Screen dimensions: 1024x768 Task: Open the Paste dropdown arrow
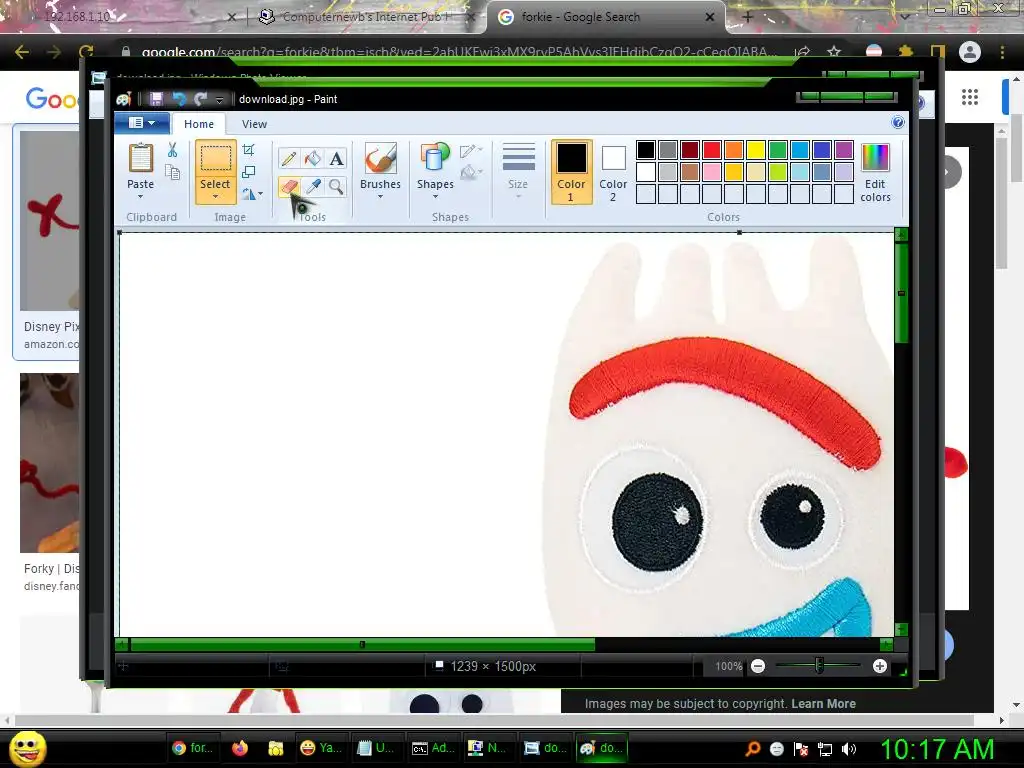[x=140, y=197]
